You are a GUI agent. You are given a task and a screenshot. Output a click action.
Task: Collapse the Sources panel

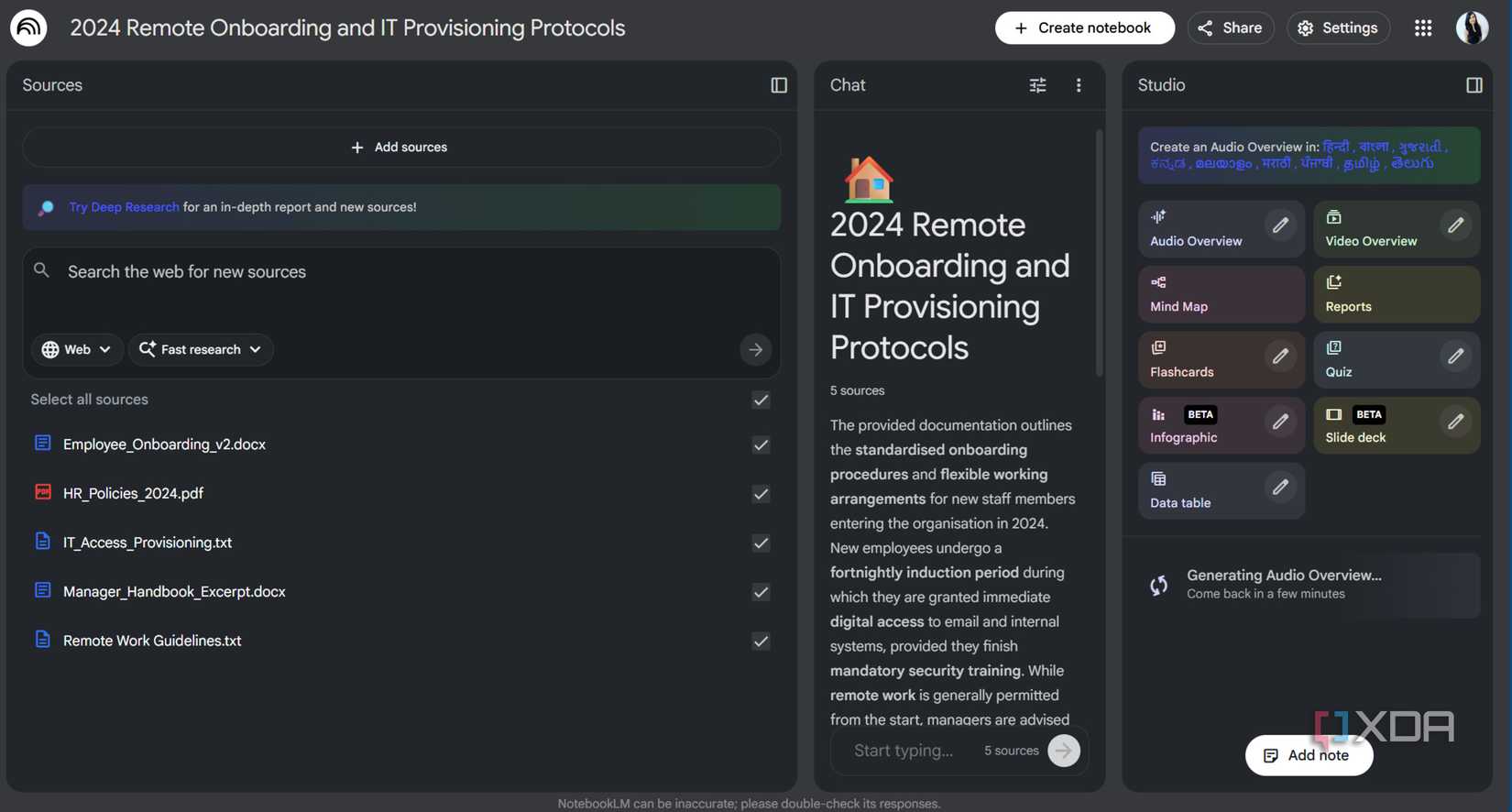pos(779,85)
